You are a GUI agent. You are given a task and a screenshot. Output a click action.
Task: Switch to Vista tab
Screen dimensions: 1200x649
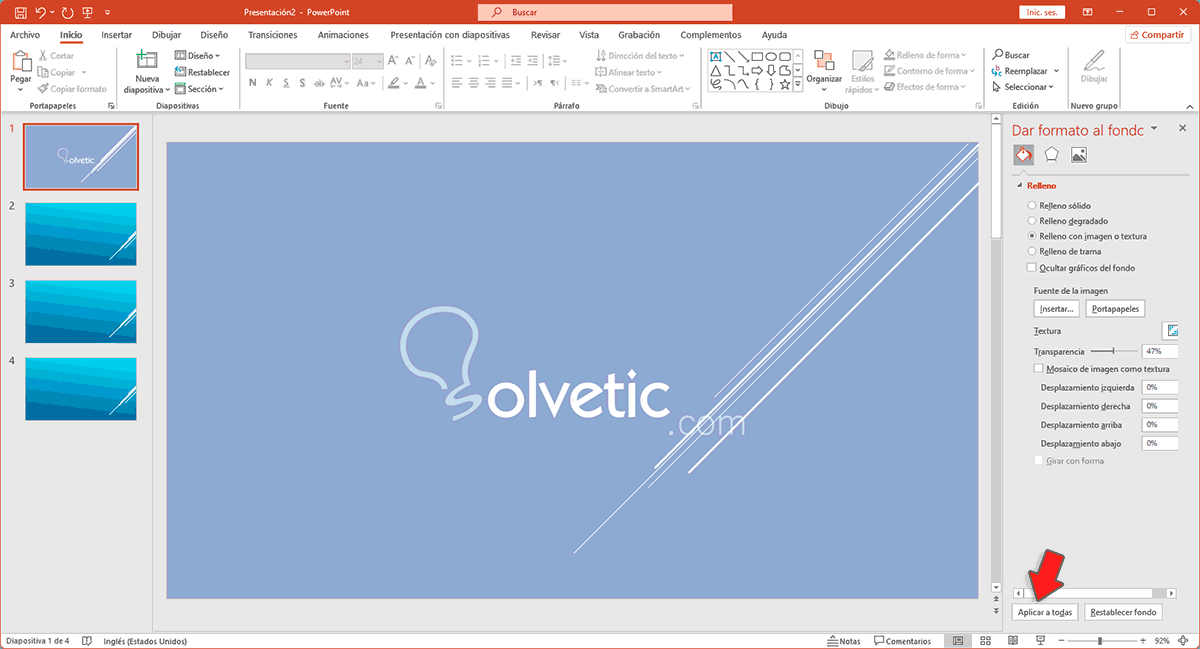click(589, 35)
